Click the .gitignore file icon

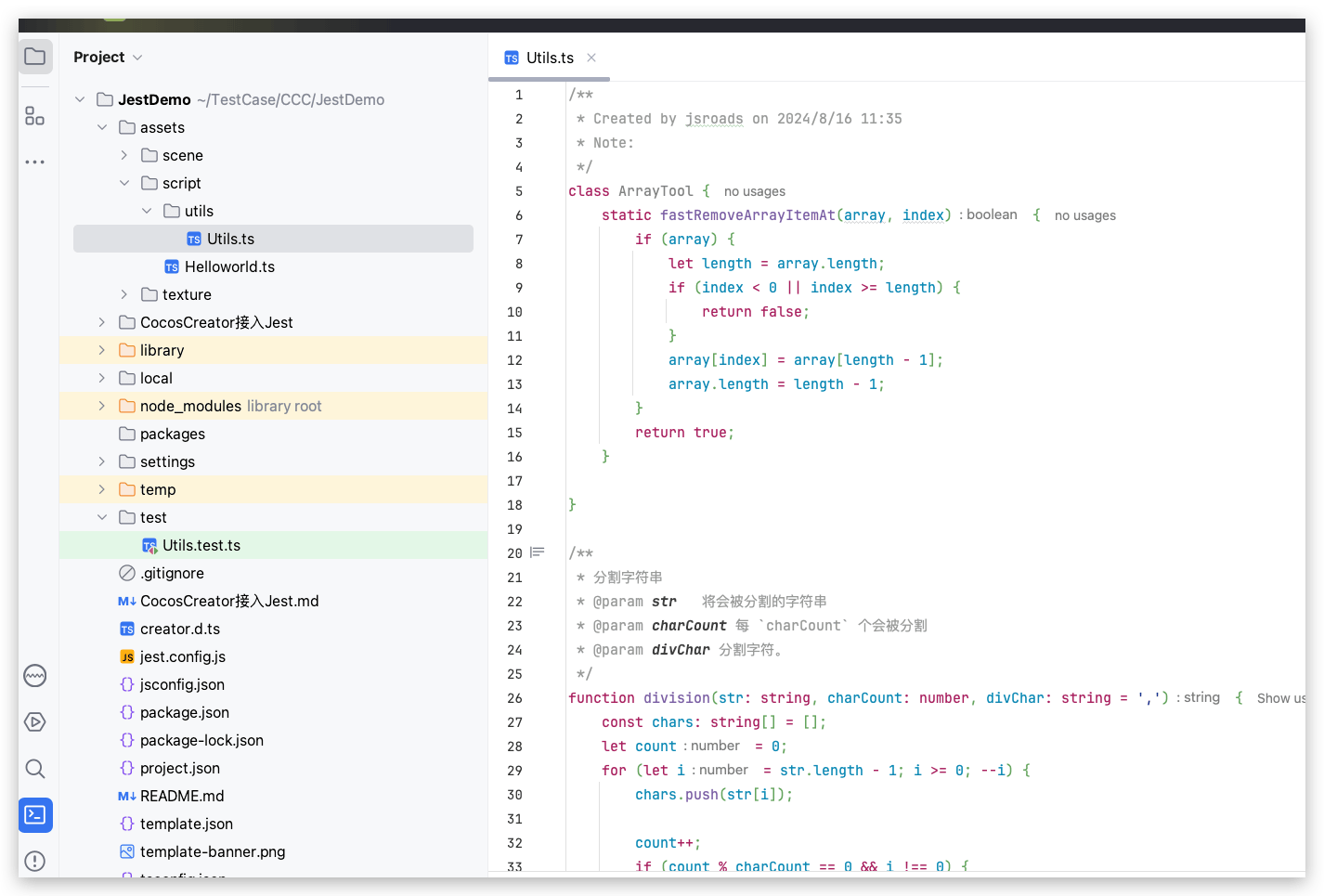click(127, 573)
